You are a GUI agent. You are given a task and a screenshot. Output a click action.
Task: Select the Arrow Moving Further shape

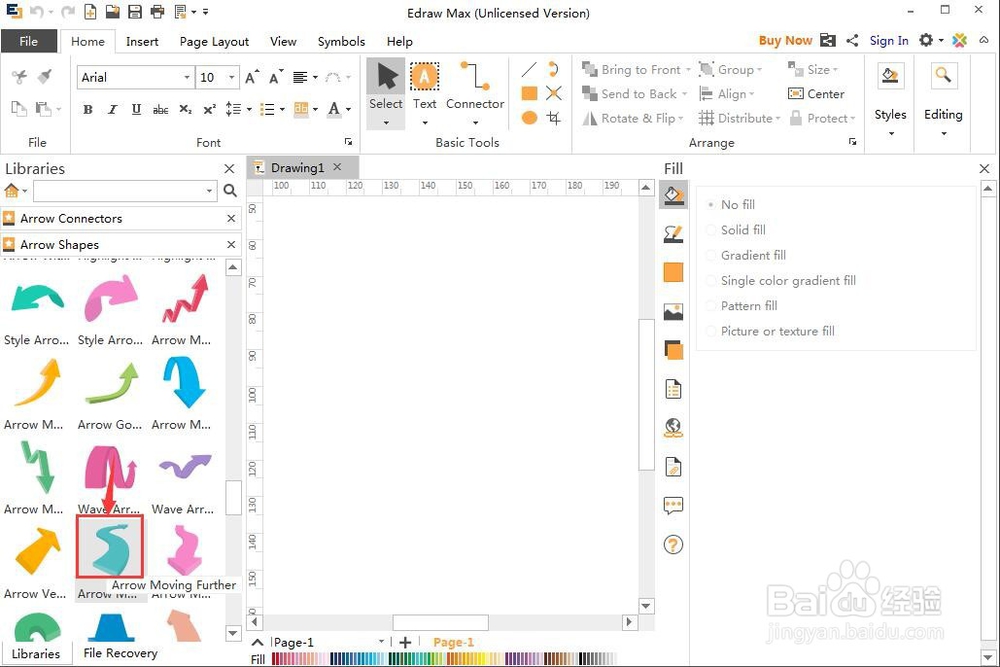tap(110, 548)
